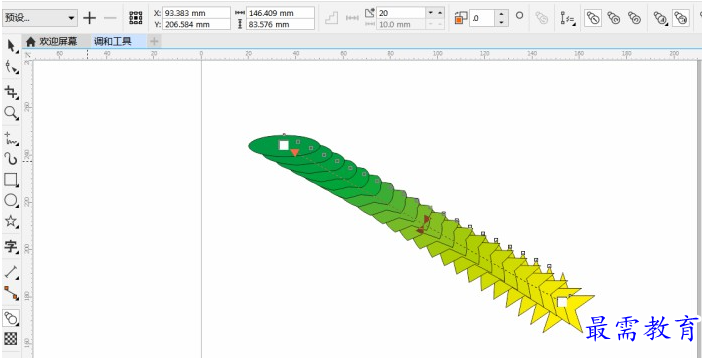Click the Y position field

pyautogui.click(x=196, y=24)
